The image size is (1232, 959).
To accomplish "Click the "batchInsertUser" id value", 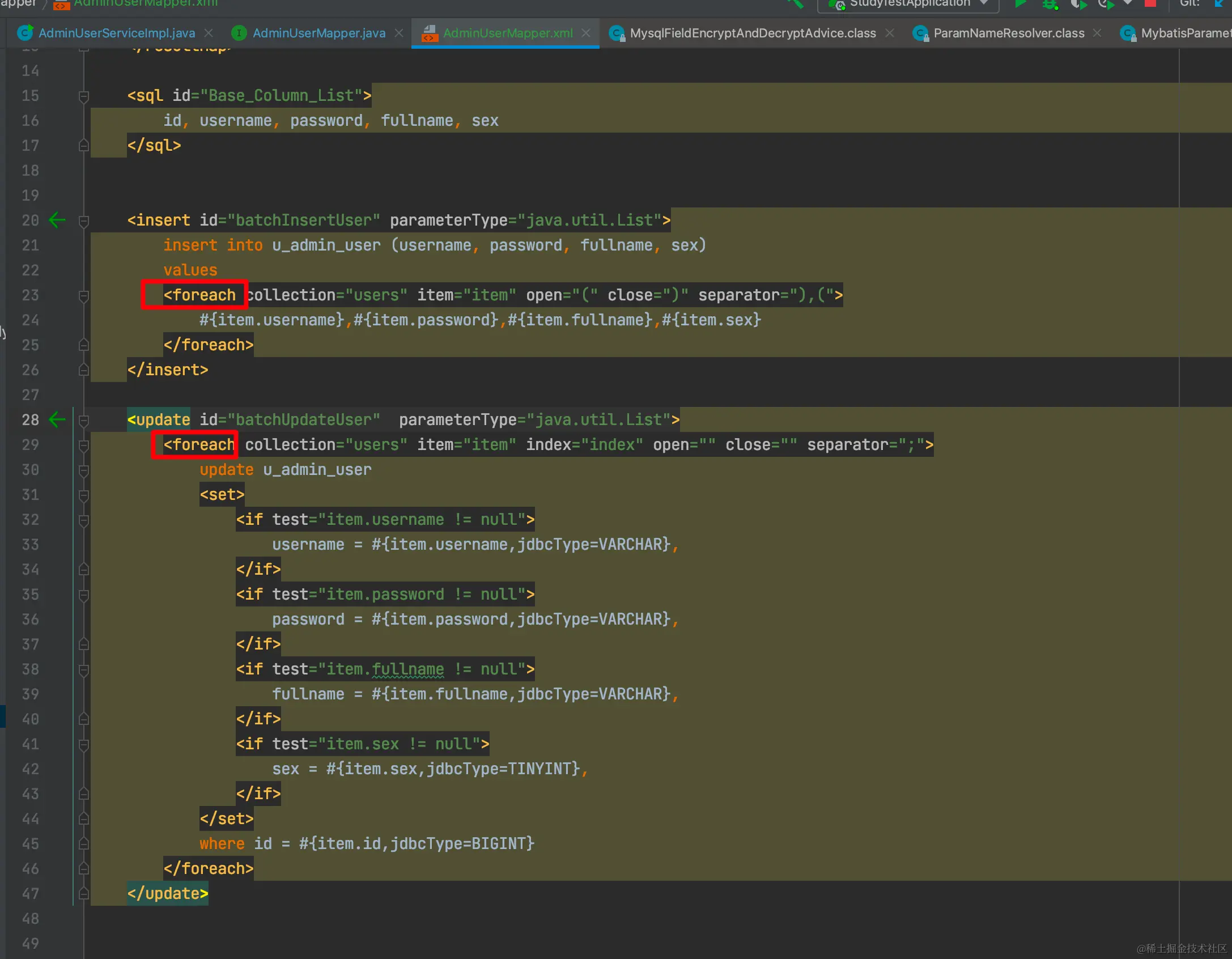I will pyautogui.click(x=304, y=220).
